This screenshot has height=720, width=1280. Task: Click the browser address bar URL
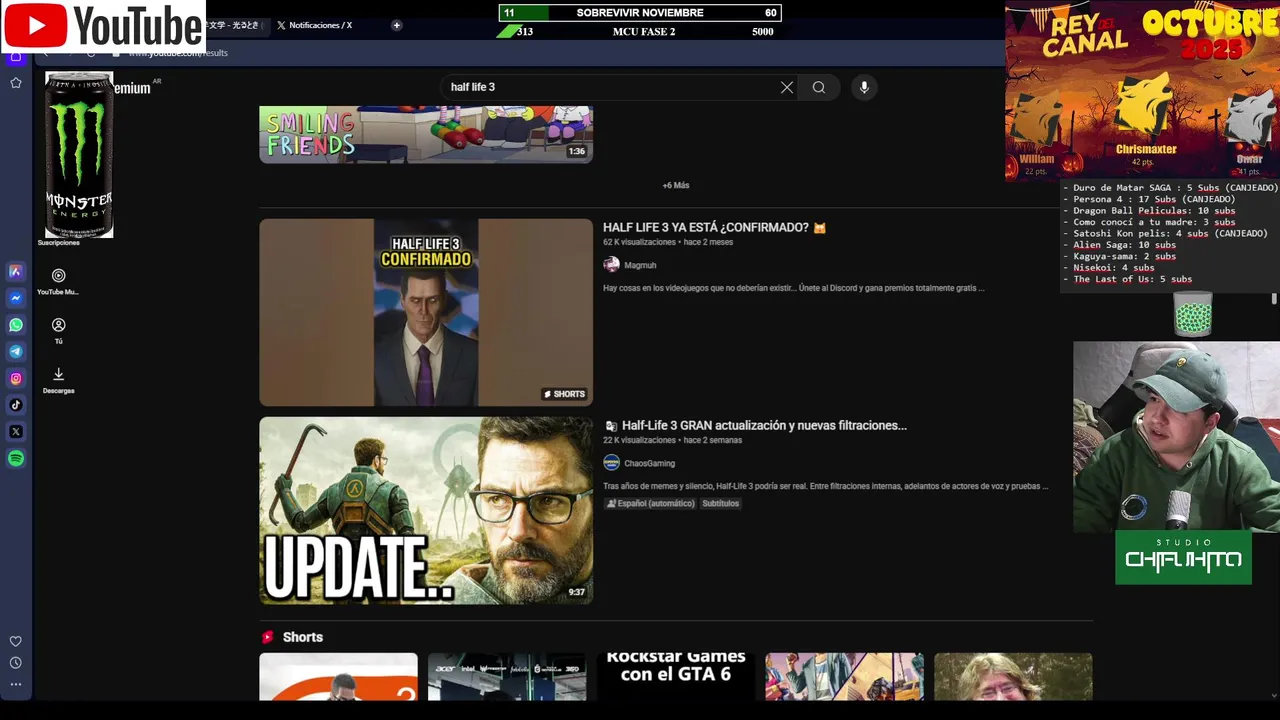178,53
